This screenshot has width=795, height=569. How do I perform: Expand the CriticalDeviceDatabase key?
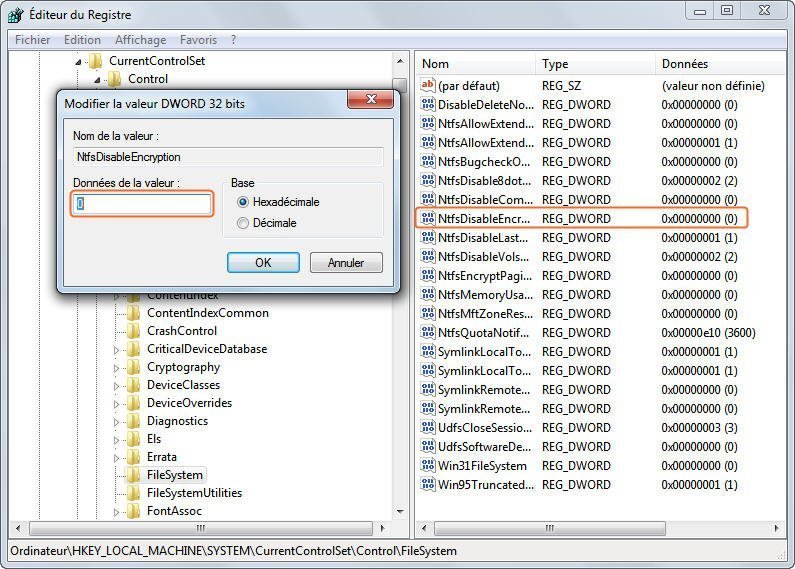pos(117,350)
